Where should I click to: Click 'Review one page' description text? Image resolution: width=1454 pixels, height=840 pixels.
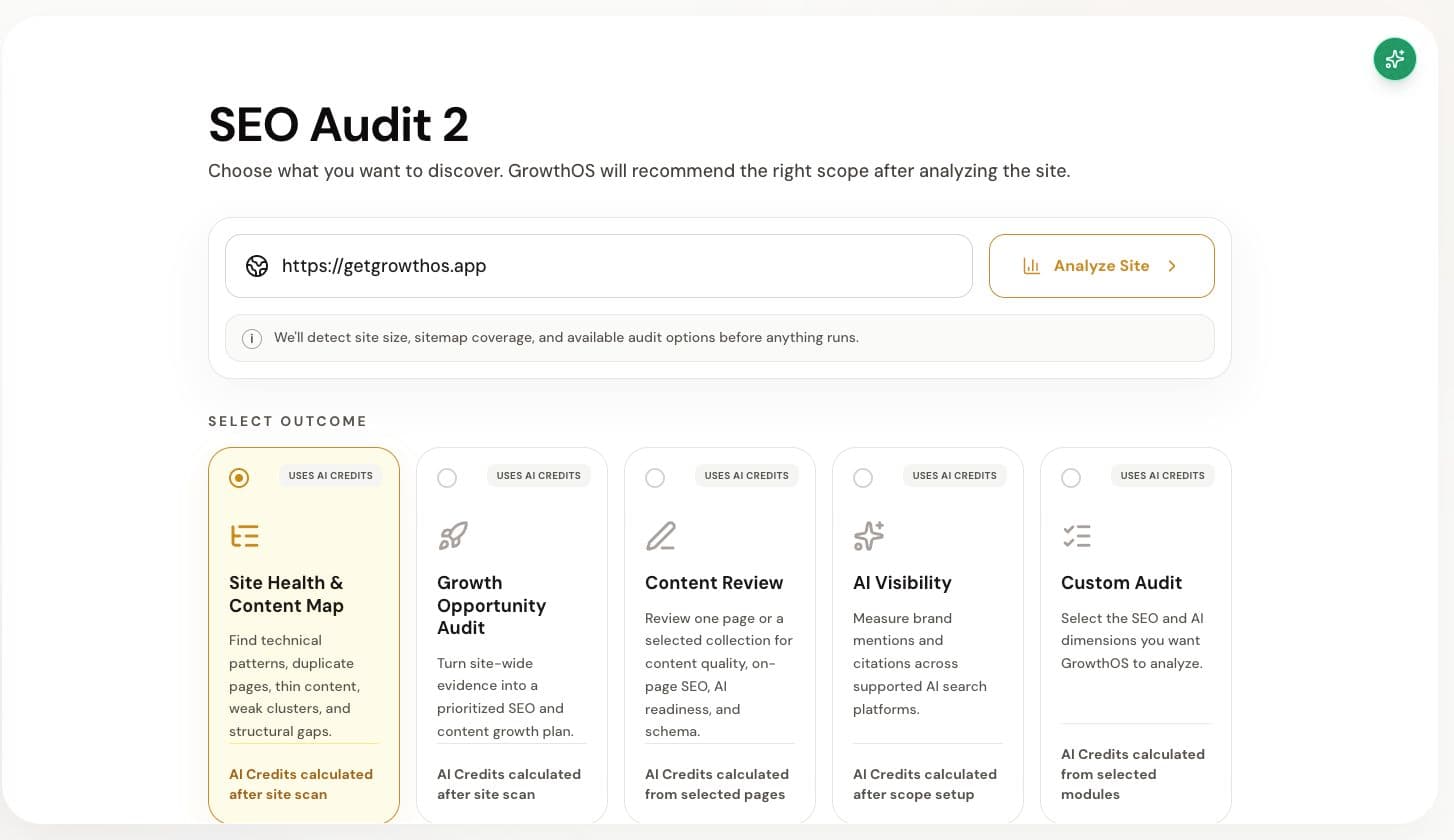[718, 675]
